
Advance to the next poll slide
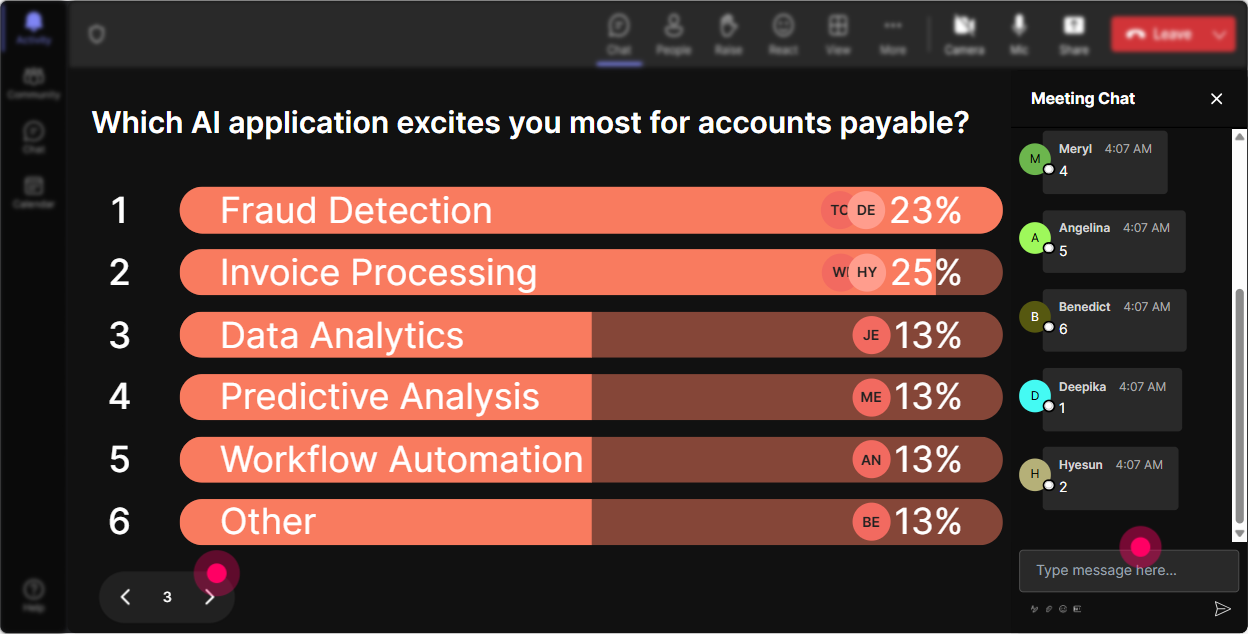click(x=210, y=597)
